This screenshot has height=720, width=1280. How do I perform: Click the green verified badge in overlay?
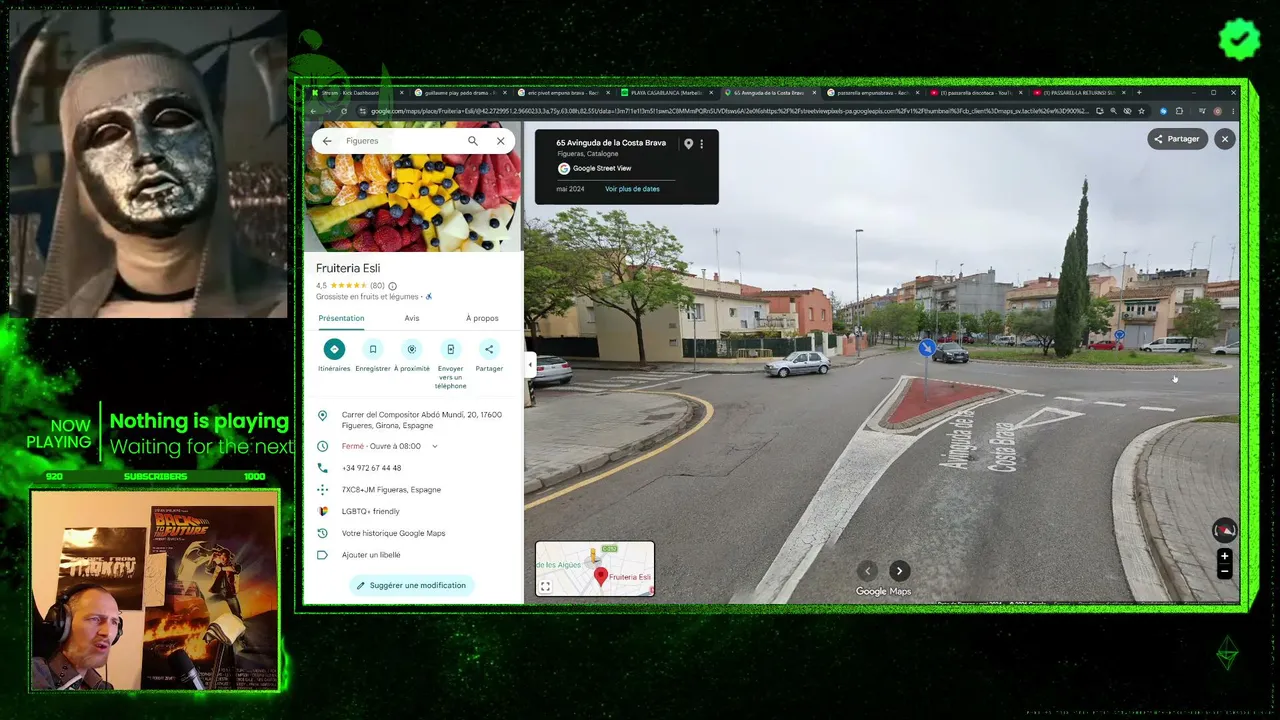pyautogui.click(x=1240, y=40)
